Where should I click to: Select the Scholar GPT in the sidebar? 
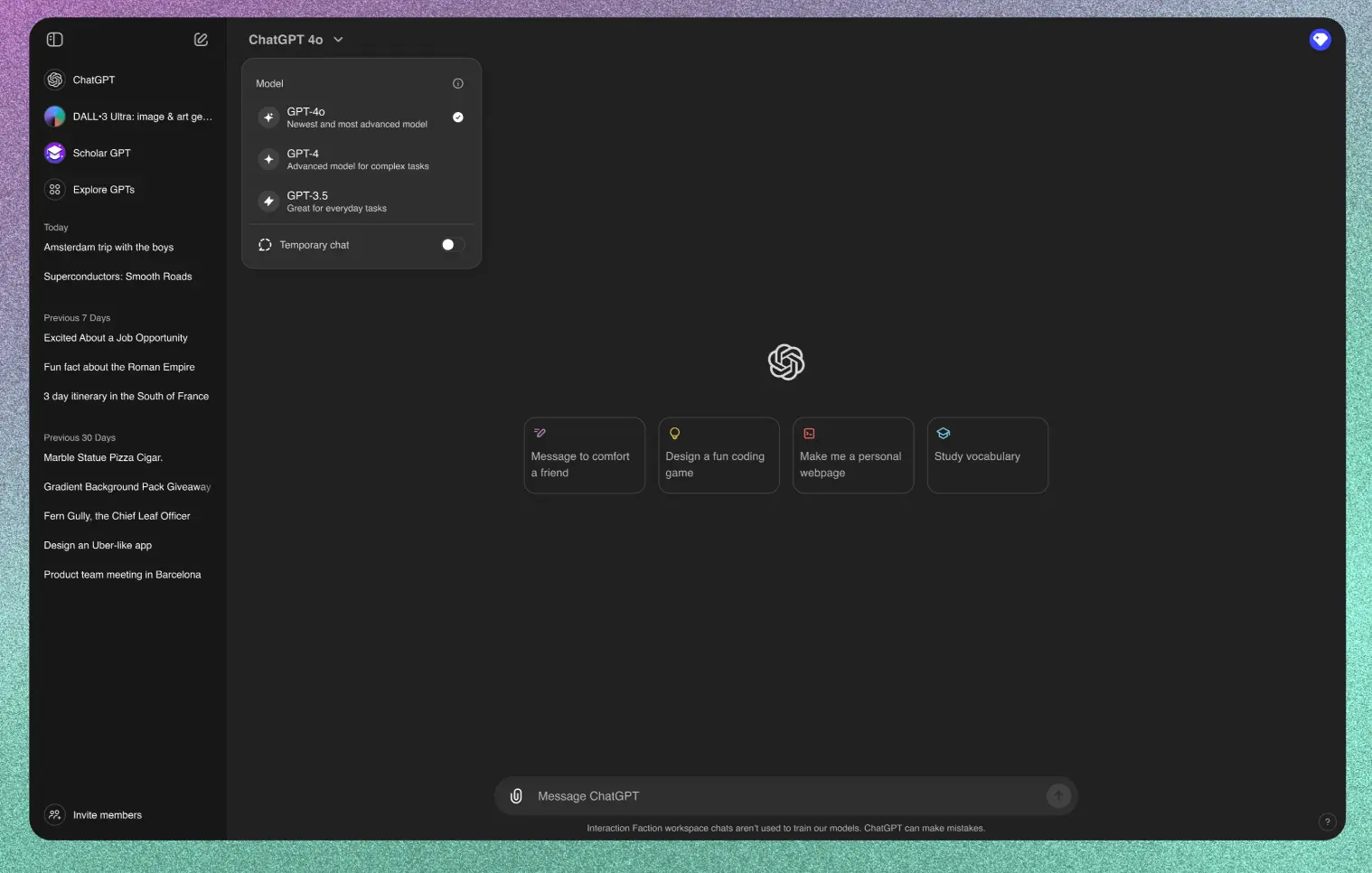101,153
